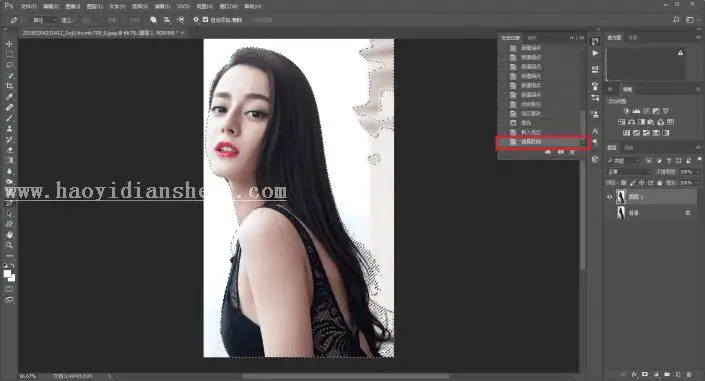Open the search icon in the options bar
The height and width of the screenshot is (381, 705).
pyautogui.click(x=676, y=20)
